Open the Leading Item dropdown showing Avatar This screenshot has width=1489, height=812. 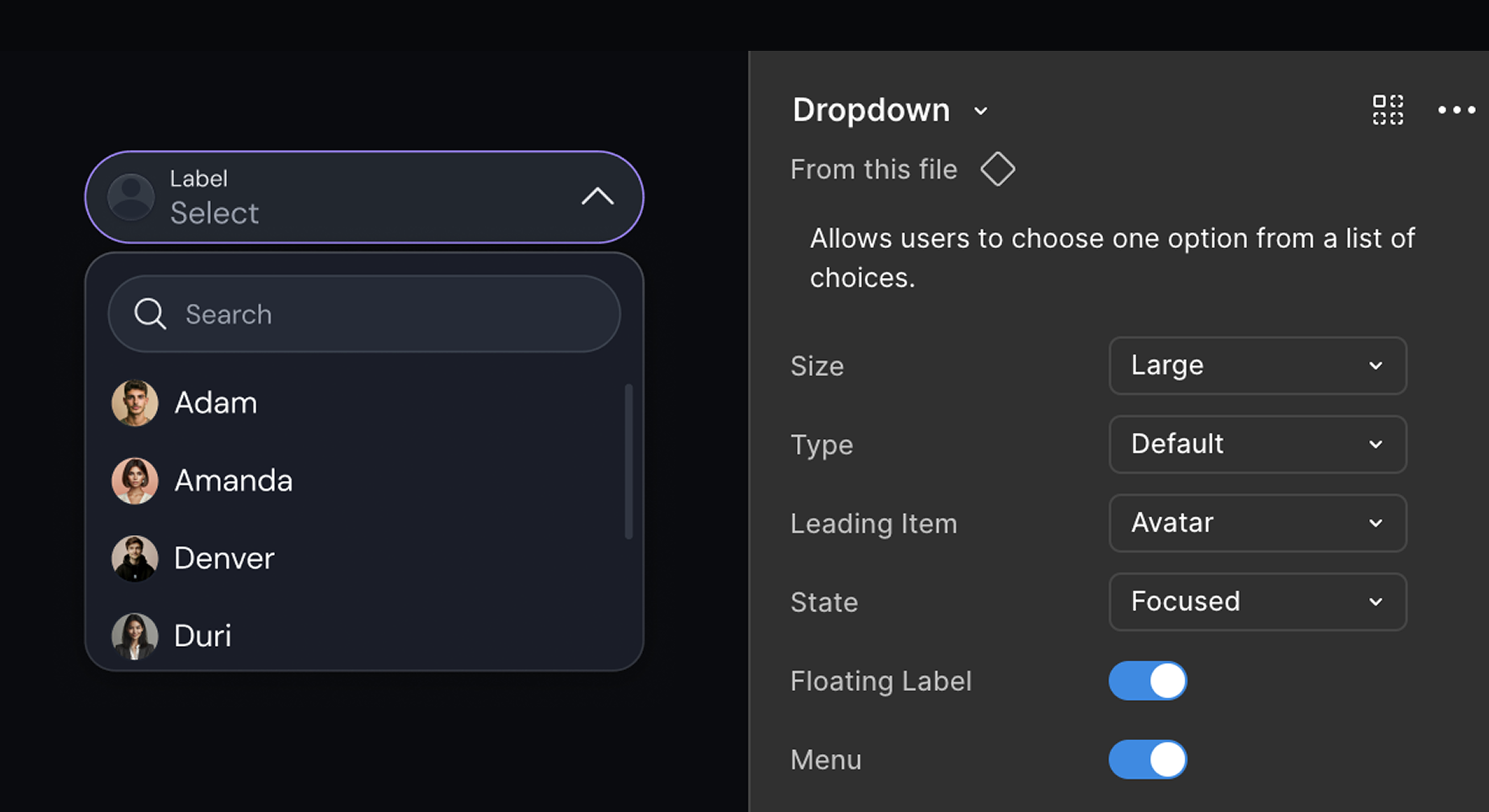[x=1257, y=523]
